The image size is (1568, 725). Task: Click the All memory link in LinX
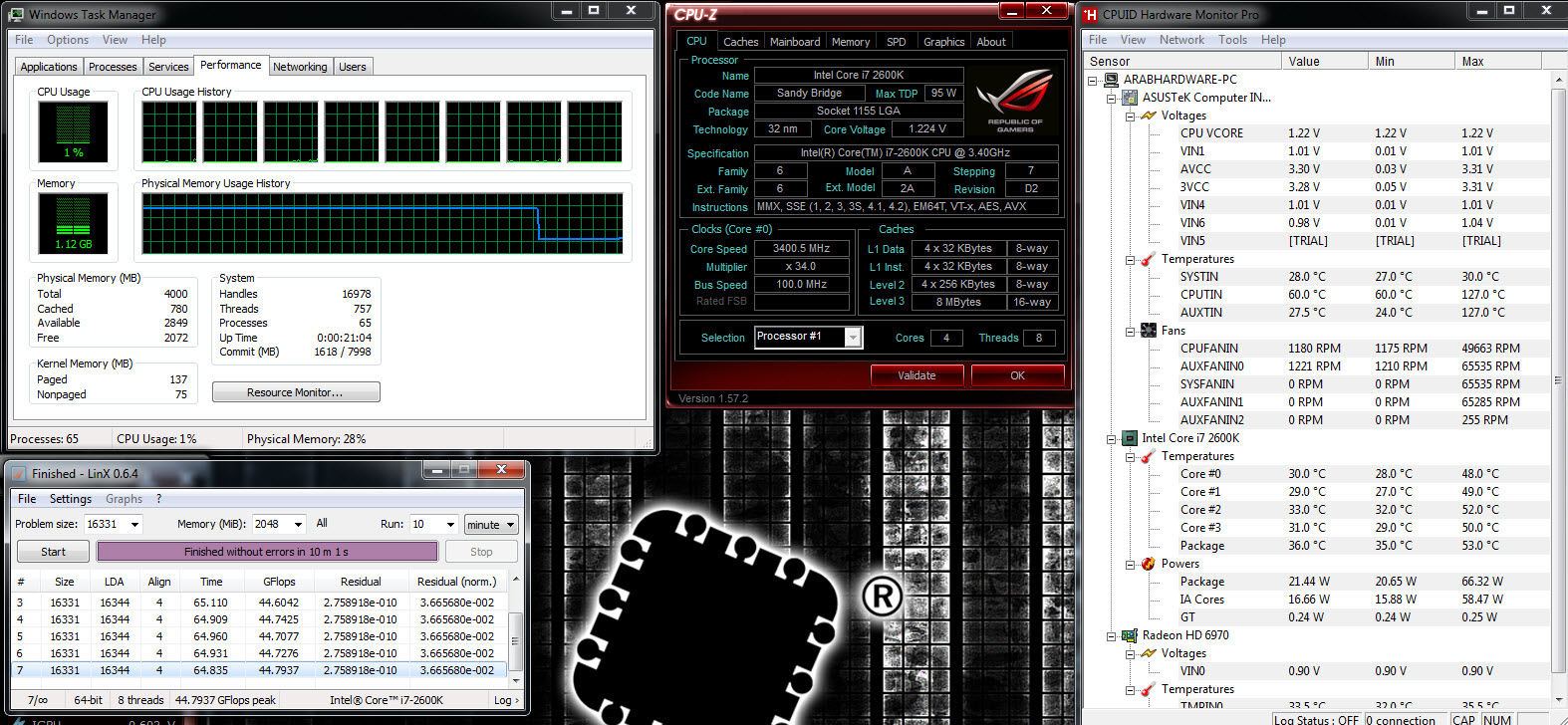click(322, 523)
